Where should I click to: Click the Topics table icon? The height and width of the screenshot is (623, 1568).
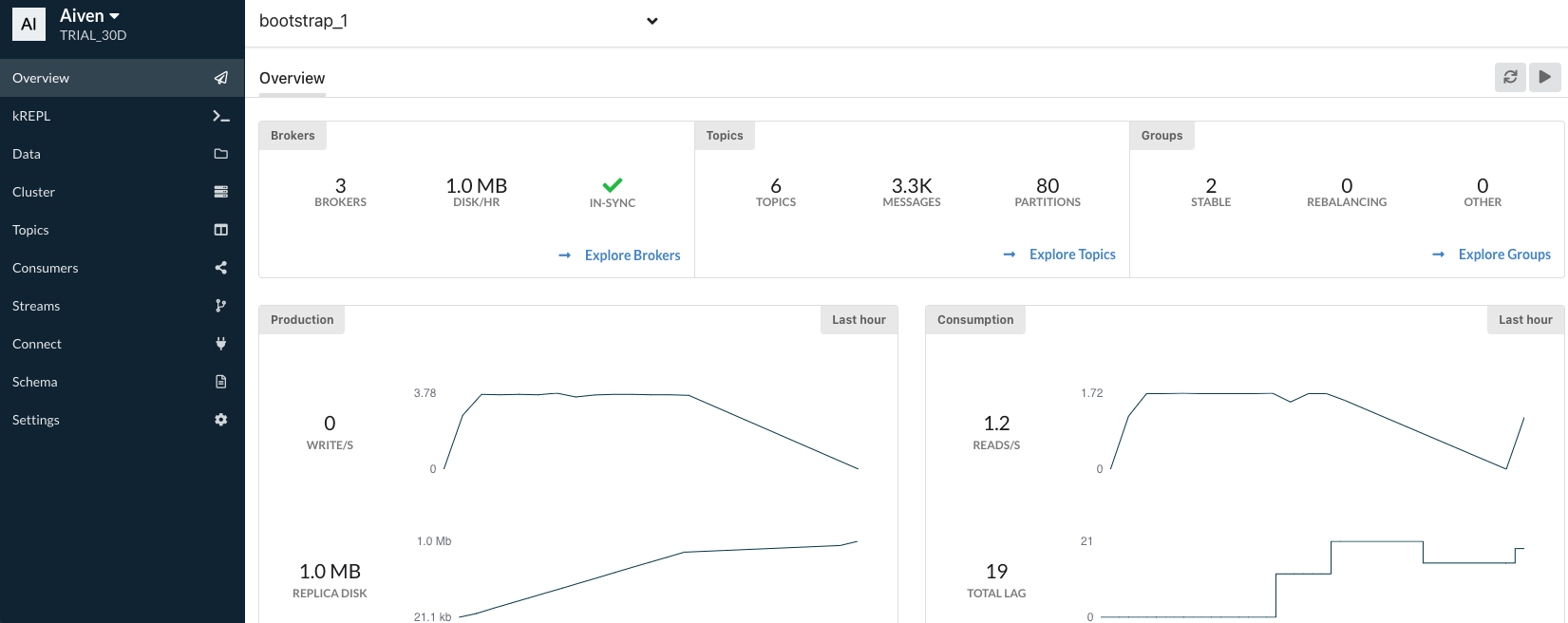pos(220,230)
